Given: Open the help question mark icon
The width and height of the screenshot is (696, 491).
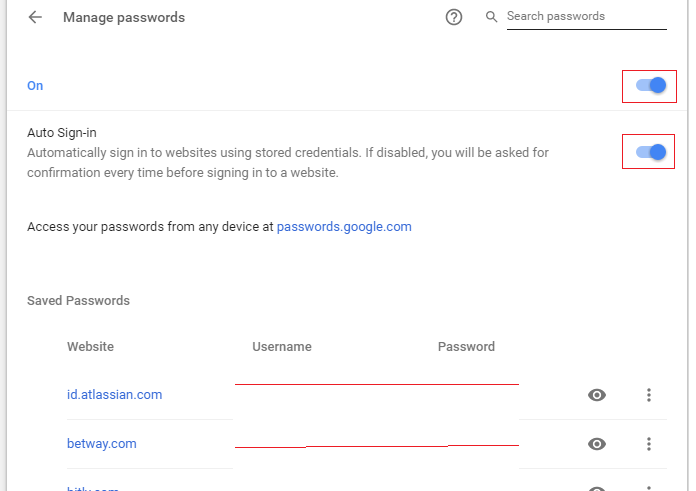Looking at the screenshot, I should click(454, 17).
